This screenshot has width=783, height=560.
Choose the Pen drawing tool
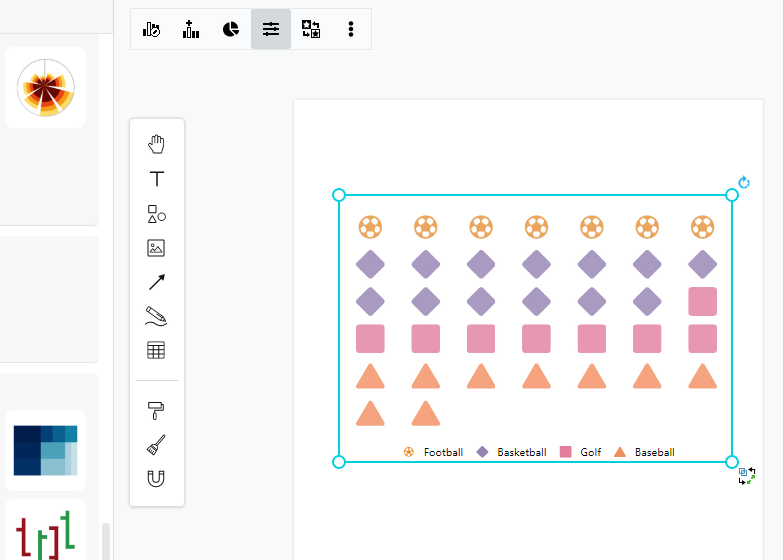point(156,316)
